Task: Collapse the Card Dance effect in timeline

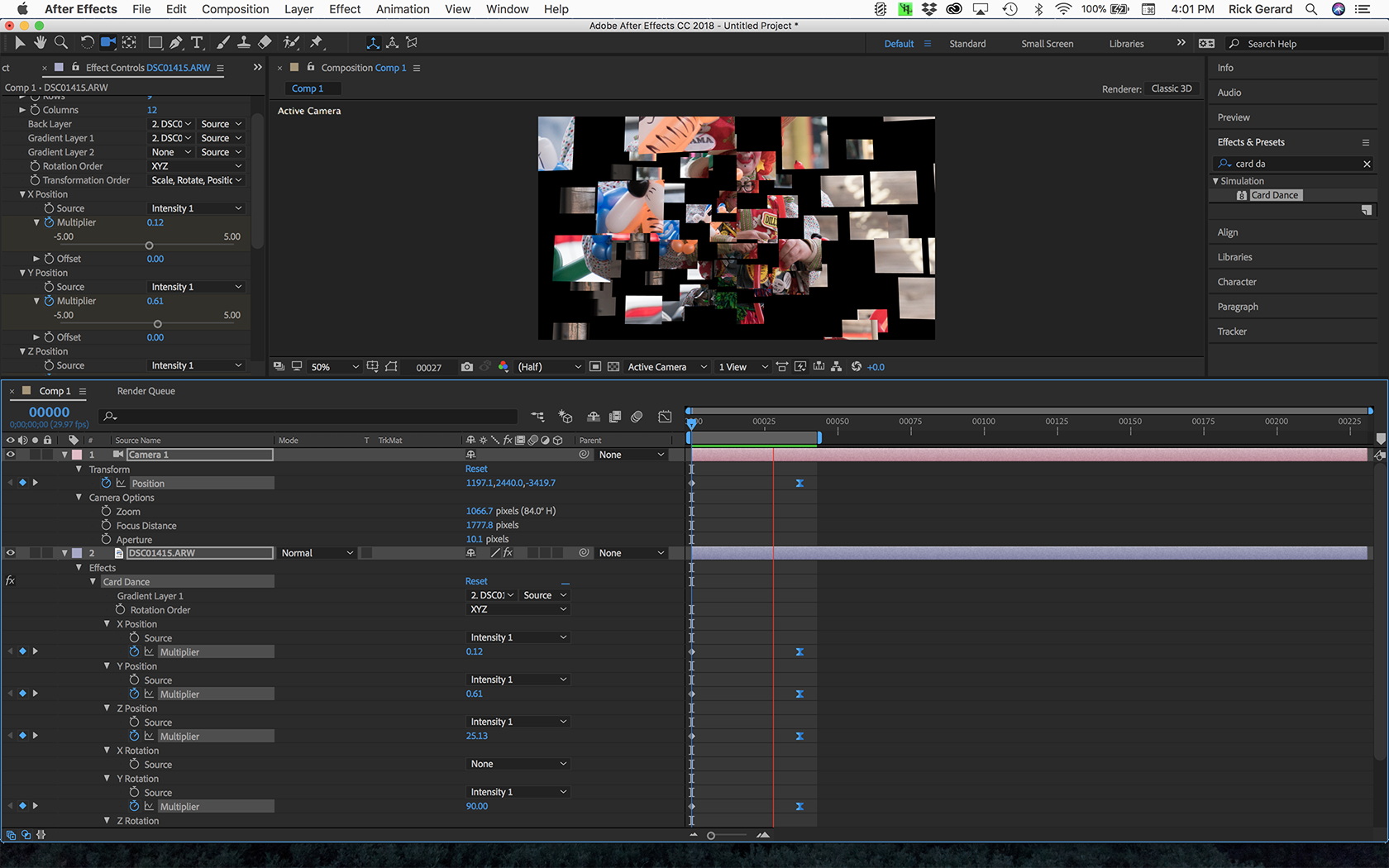Action: (x=93, y=582)
